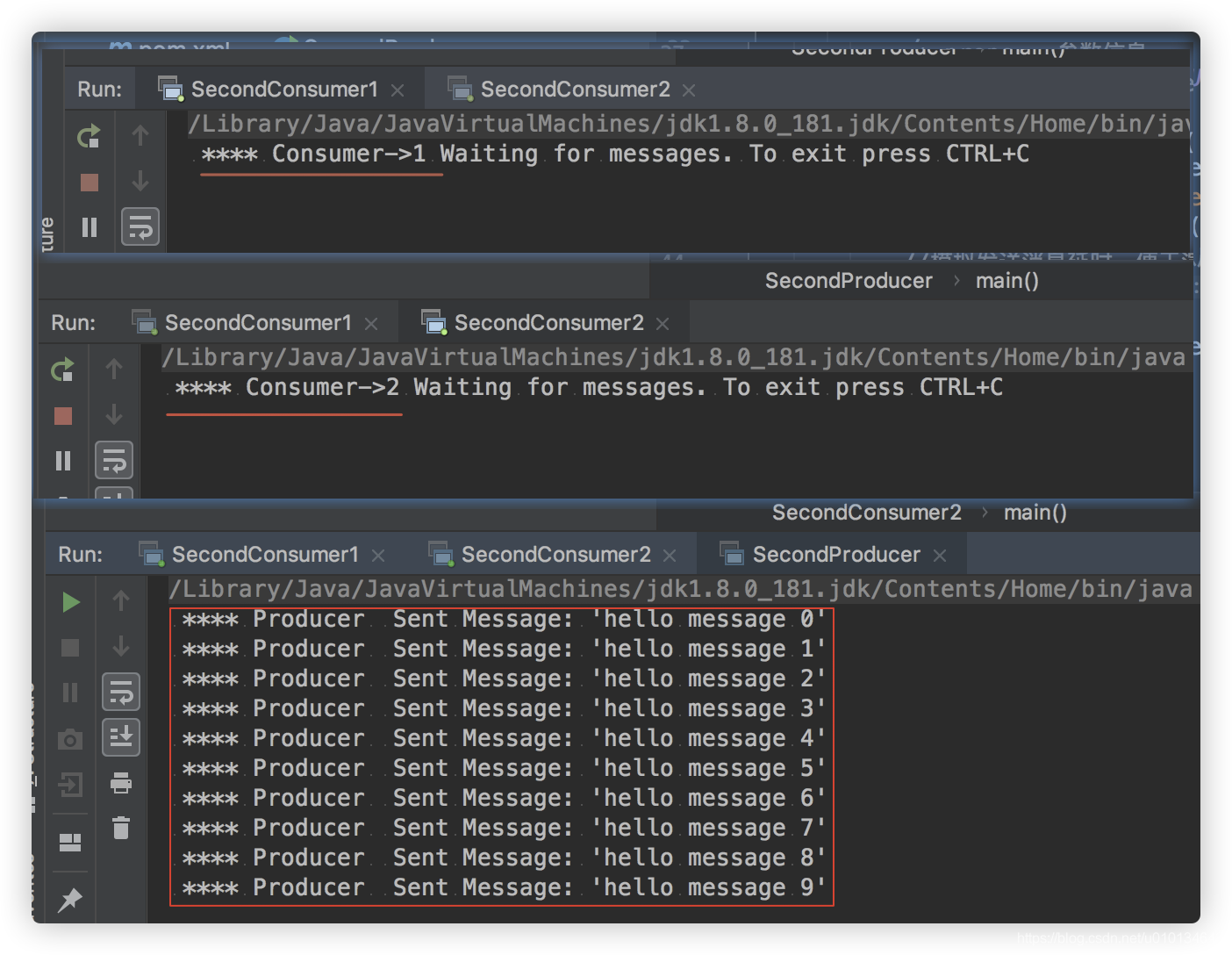1232x955 pixels.
Task: Stop the running process in Consumer->2 console panel
Action: tap(63, 416)
